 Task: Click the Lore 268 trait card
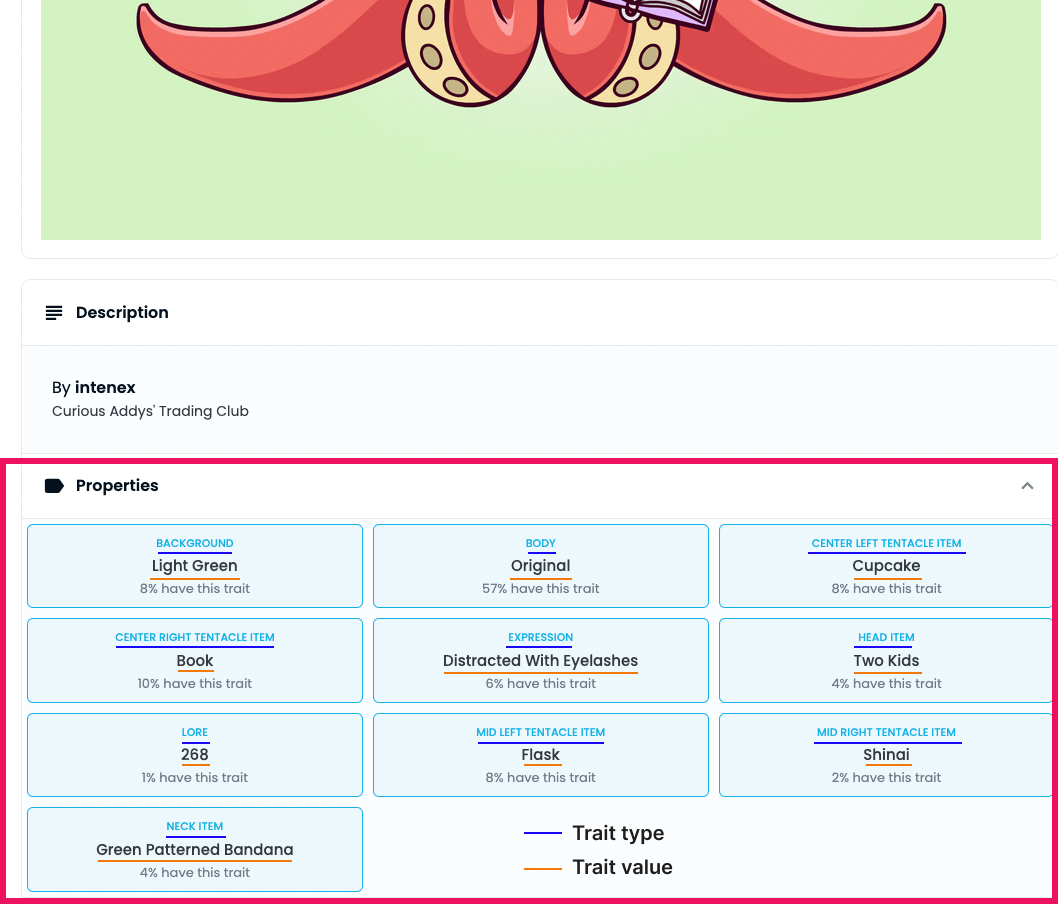tap(195, 755)
